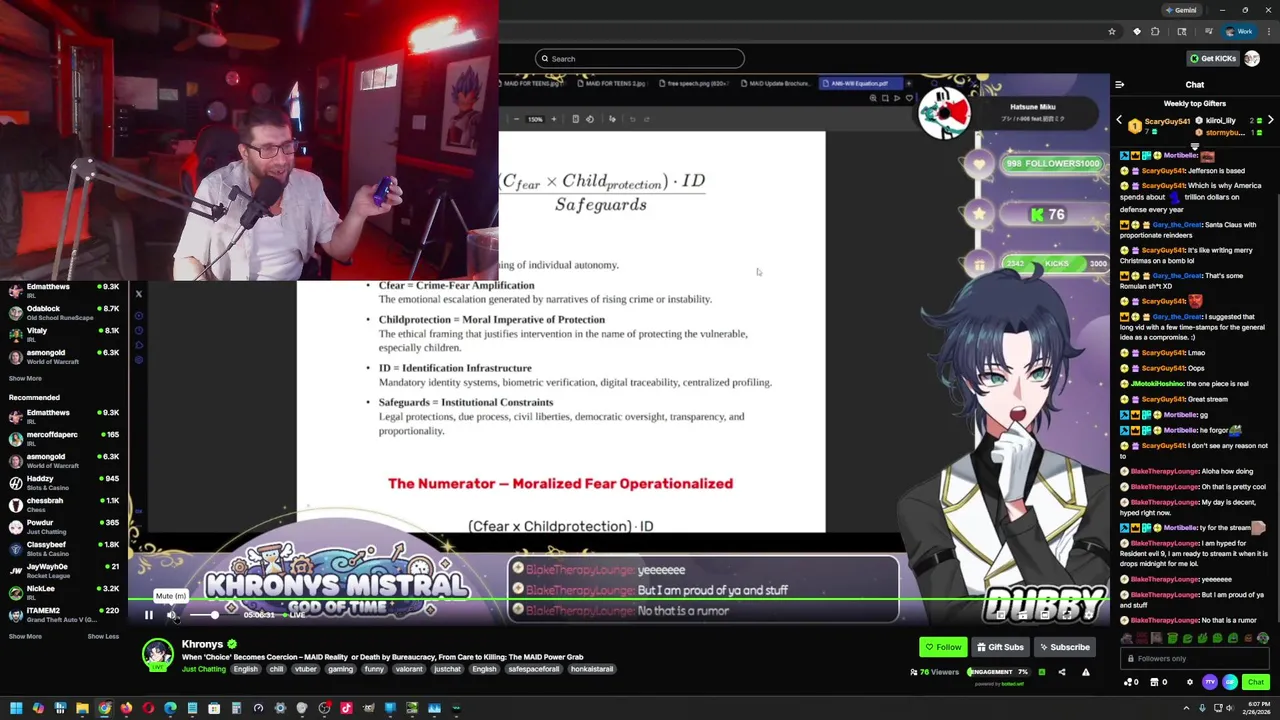Open chessbrah recommended channel
The image size is (1280, 720).
click(x=64, y=504)
